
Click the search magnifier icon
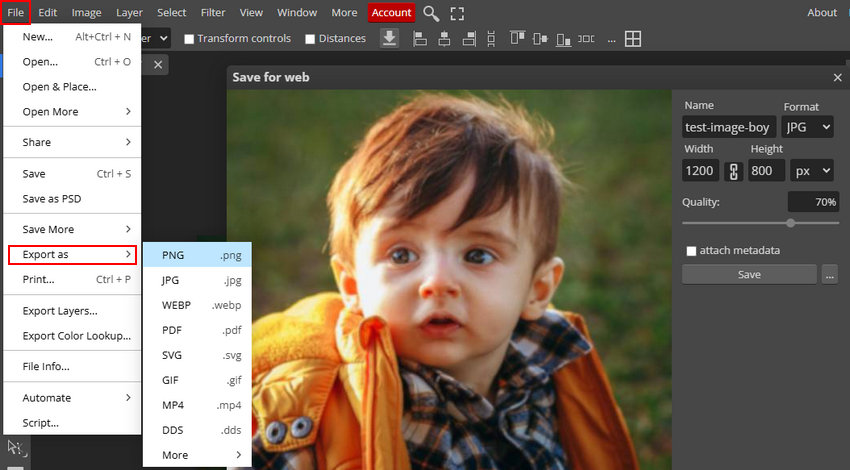point(431,13)
